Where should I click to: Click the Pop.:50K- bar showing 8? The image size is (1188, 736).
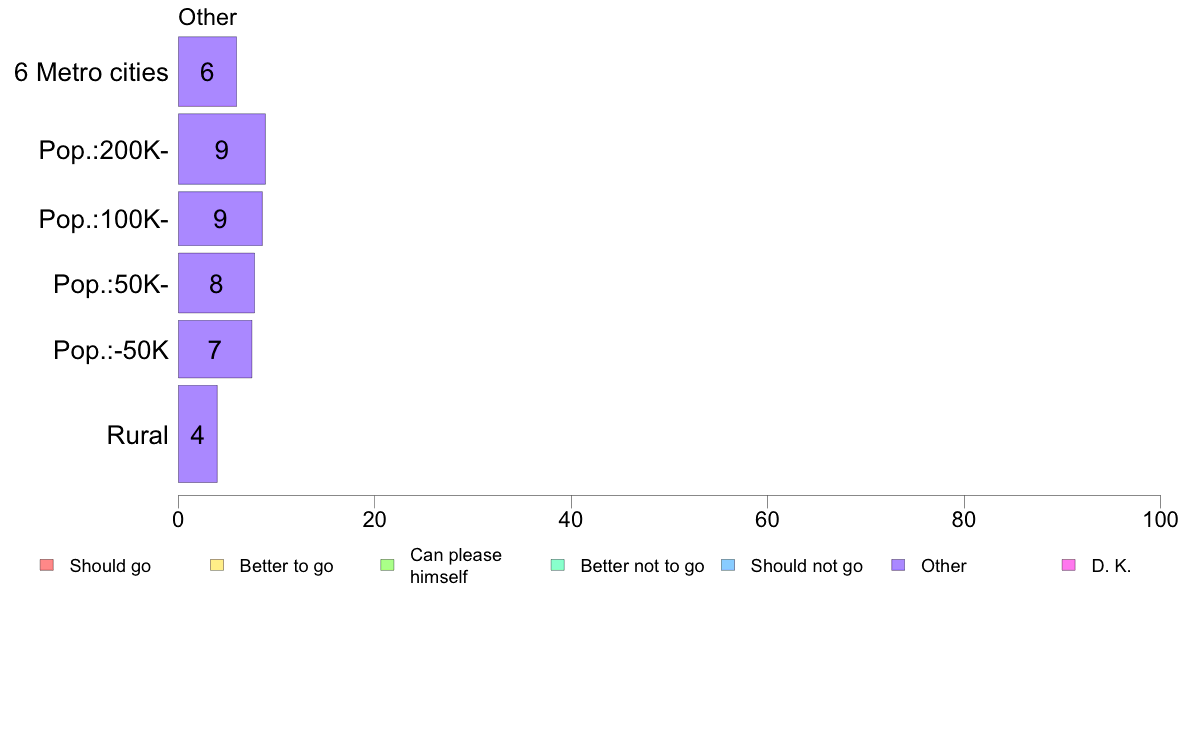[217, 283]
